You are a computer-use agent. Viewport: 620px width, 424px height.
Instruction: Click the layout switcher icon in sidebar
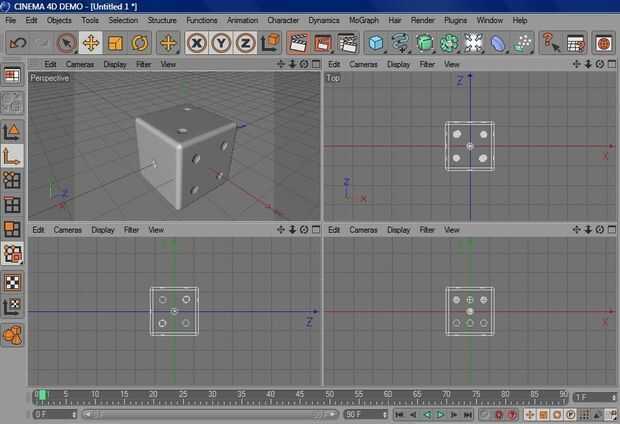click(12, 75)
